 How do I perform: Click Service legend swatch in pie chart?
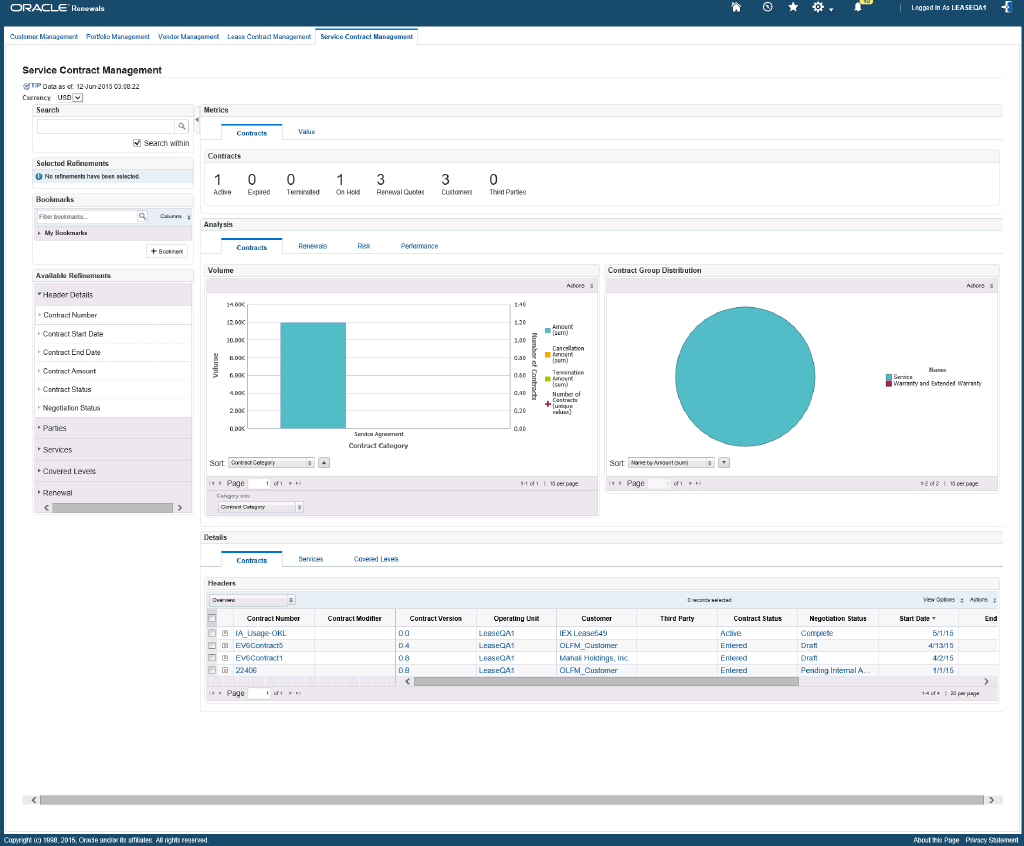click(889, 377)
